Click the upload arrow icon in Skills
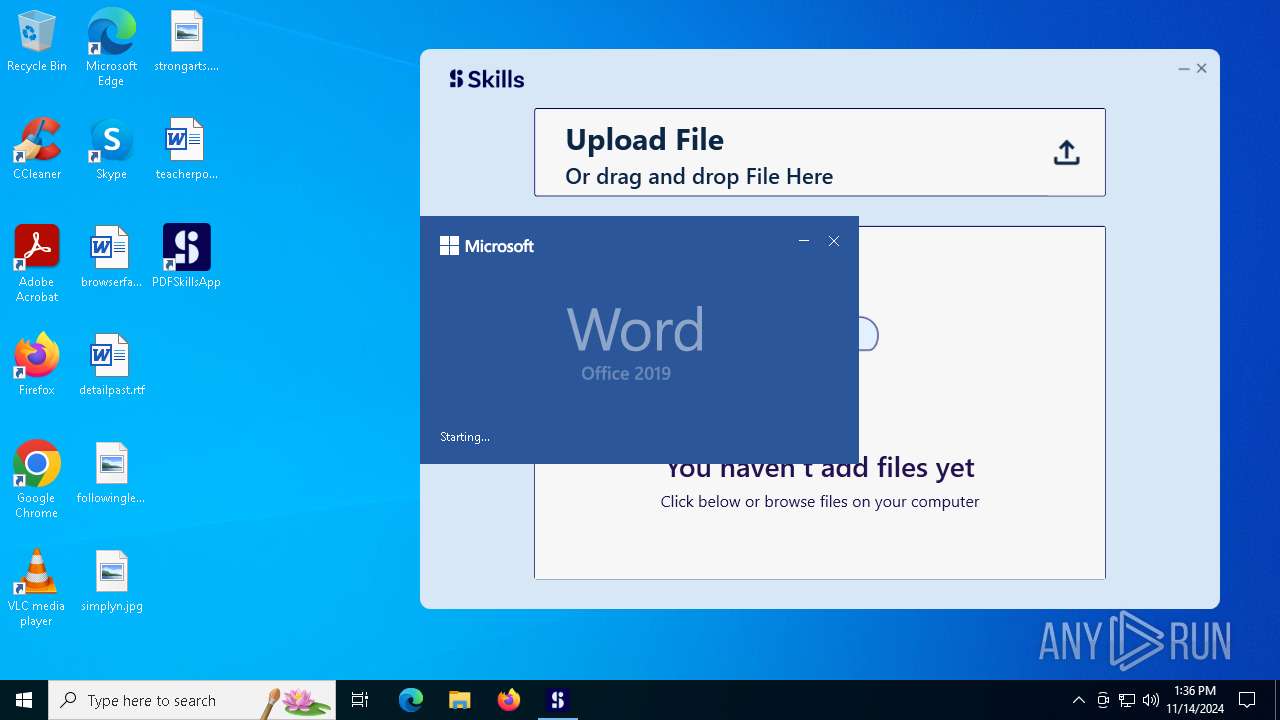This screenshot has width=1280, height=720. click(x=1066, y=153)
